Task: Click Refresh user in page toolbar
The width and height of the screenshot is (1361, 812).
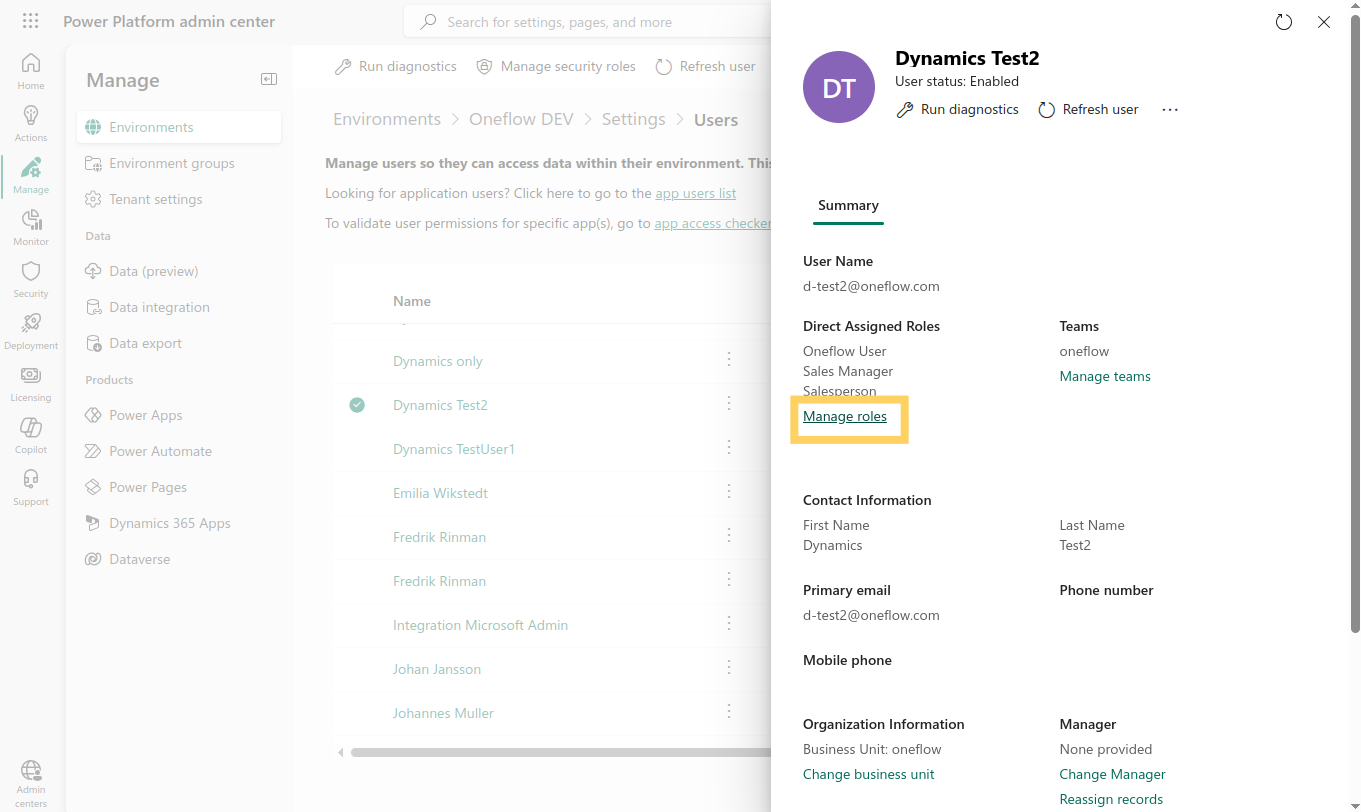Action: pos(705,66)
